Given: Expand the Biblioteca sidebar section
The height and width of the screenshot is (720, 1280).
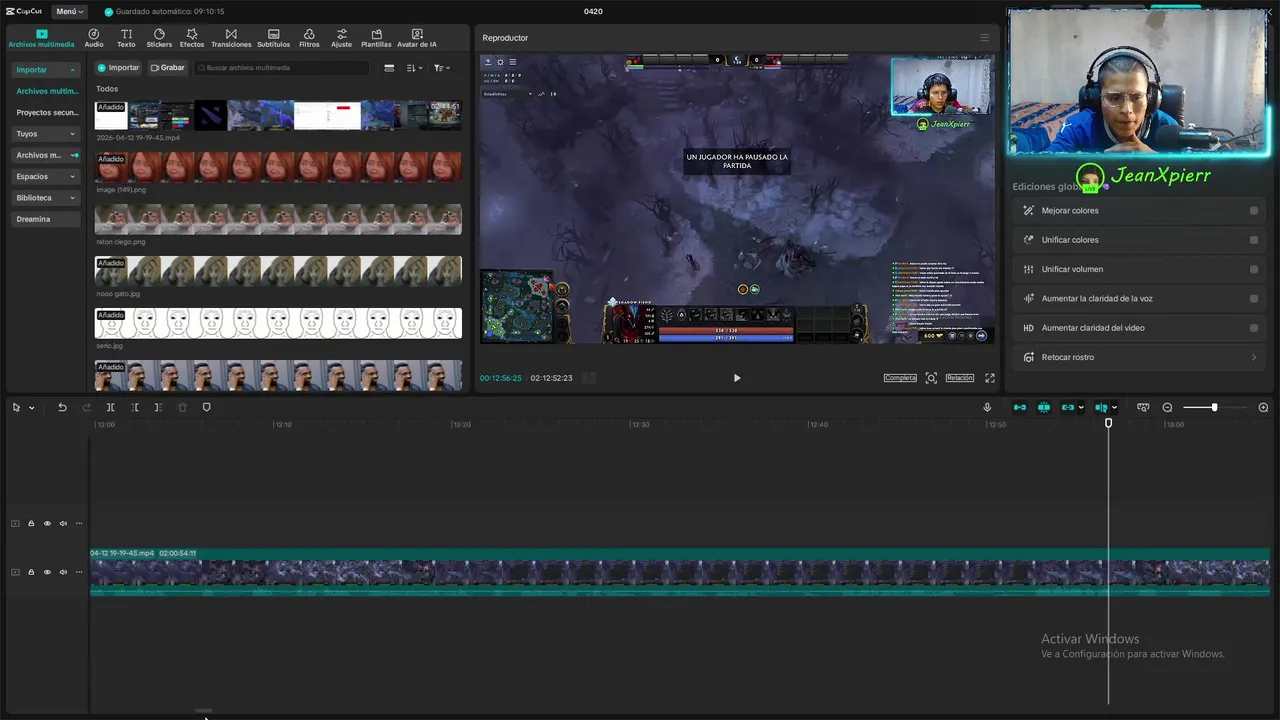Looking at the screenshot, I should point(45,198).
